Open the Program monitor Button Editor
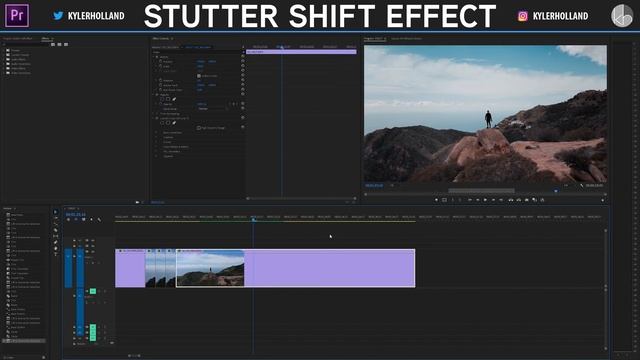The width and height of the screenshot is (640, 360). pyautogui.click(x=602, y=200)
